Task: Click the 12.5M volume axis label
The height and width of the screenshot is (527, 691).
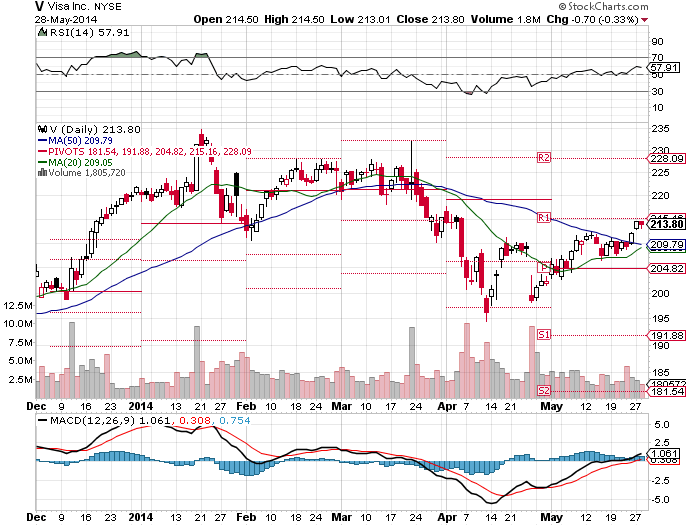Action: pos(18,305)
